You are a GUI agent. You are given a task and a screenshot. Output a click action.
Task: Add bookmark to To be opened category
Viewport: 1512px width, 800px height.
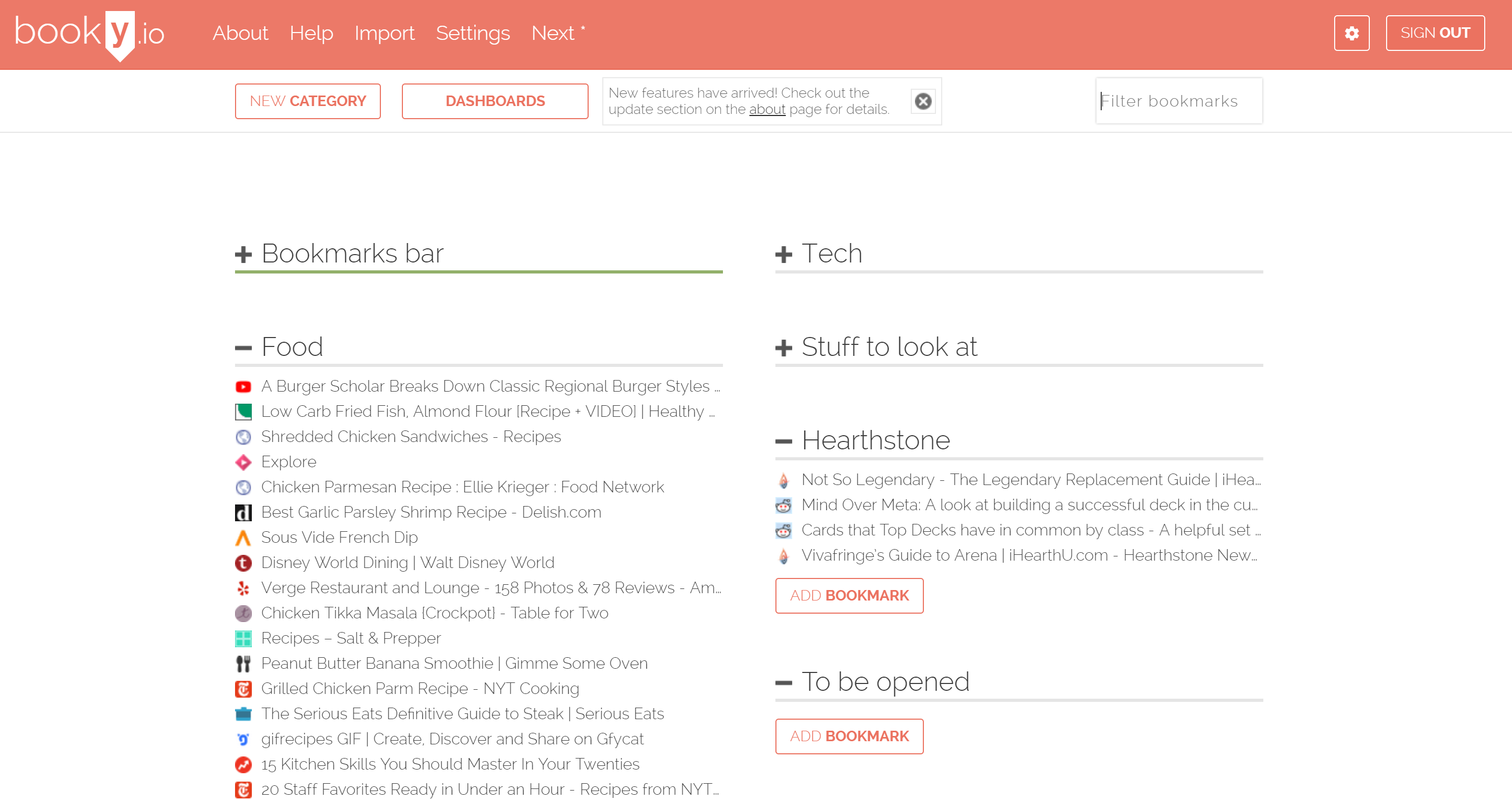pos(849,736)
